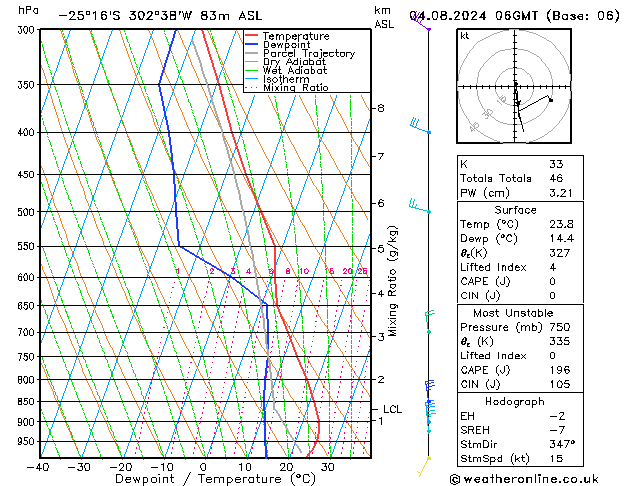Click the 300 hPa pressure label
The width and height of the screenshot is (629, 486).
(x=28, y=30)
